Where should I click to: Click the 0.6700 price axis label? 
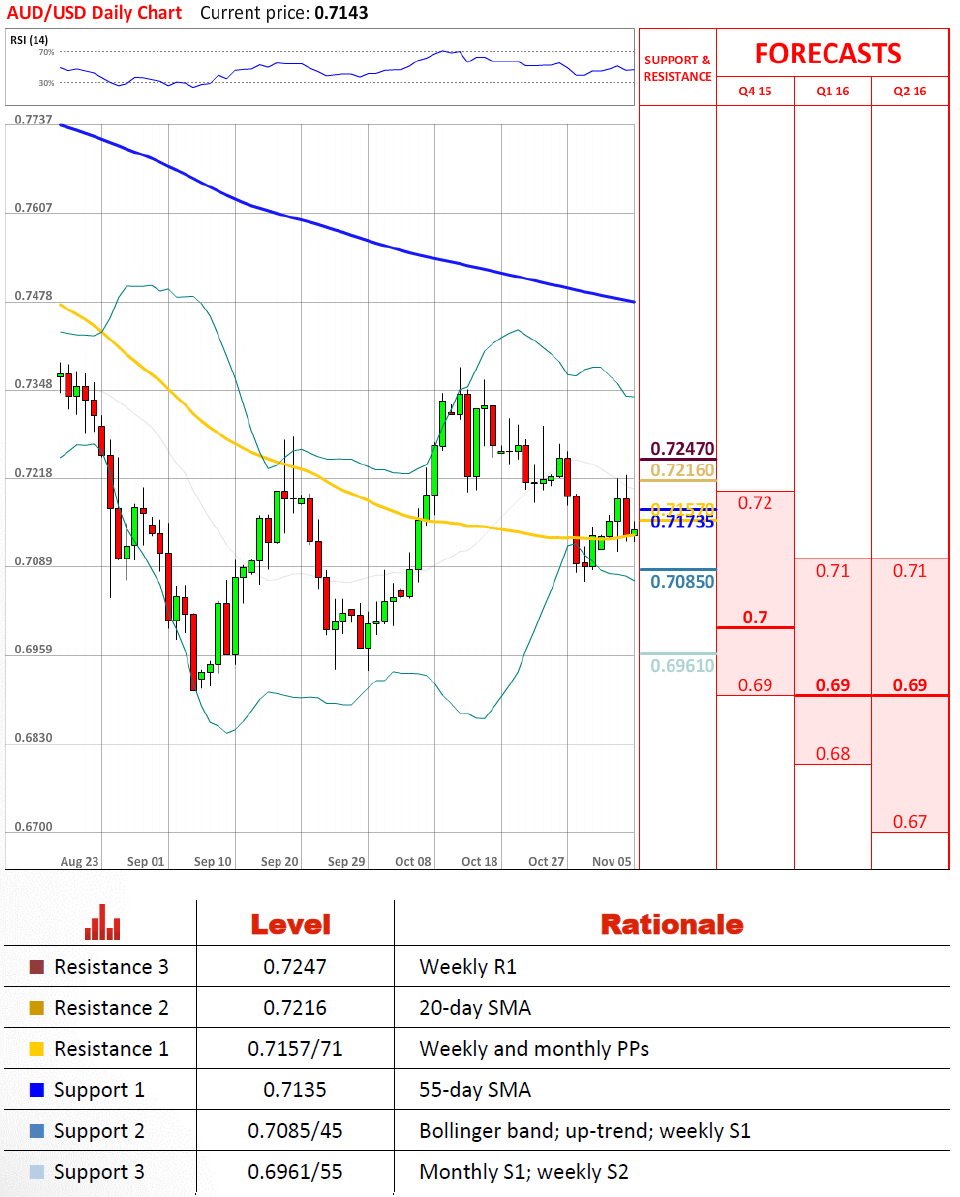point(34,827)
